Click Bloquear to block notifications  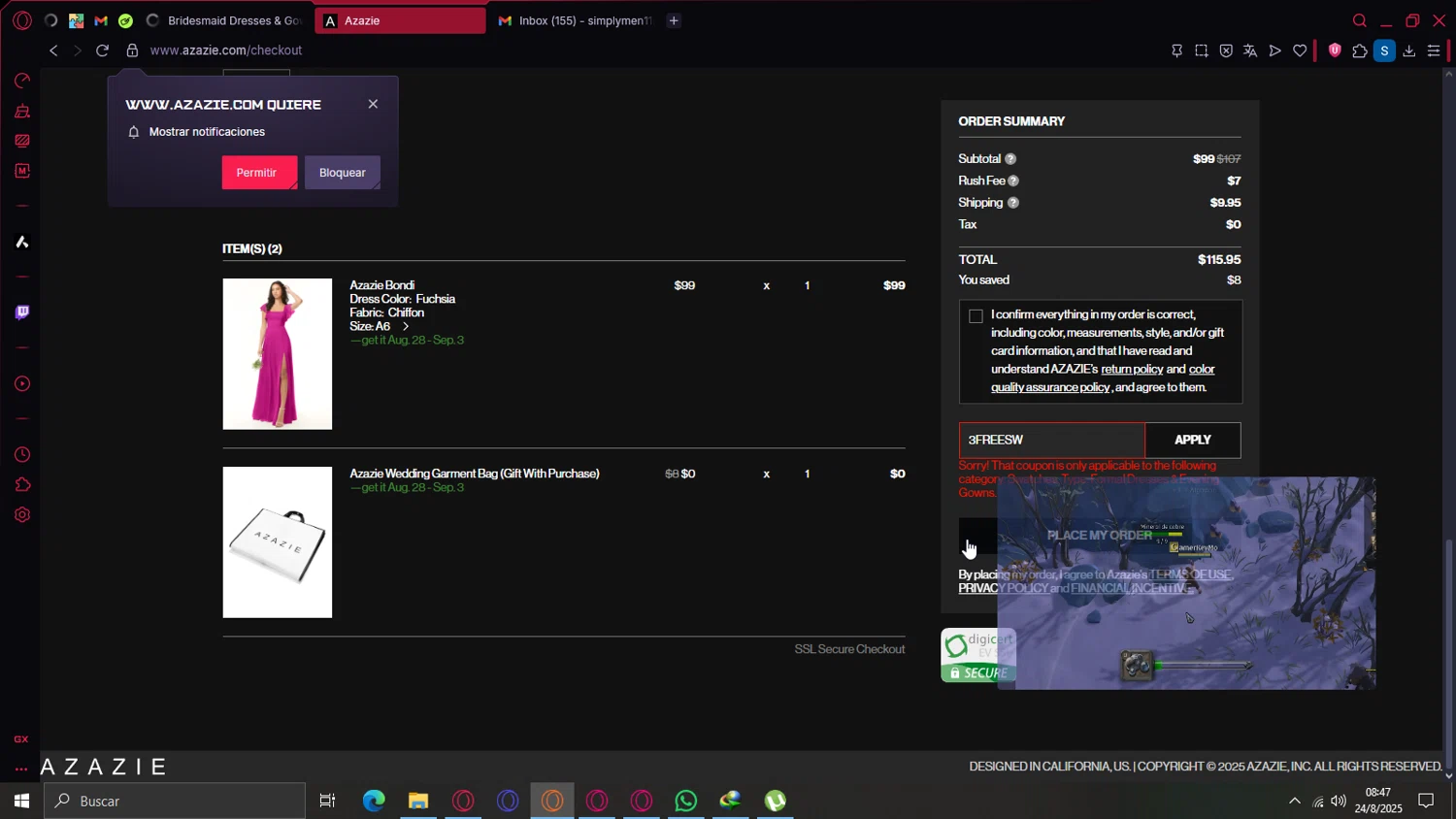pyautogui.click(x=343, y=173)
